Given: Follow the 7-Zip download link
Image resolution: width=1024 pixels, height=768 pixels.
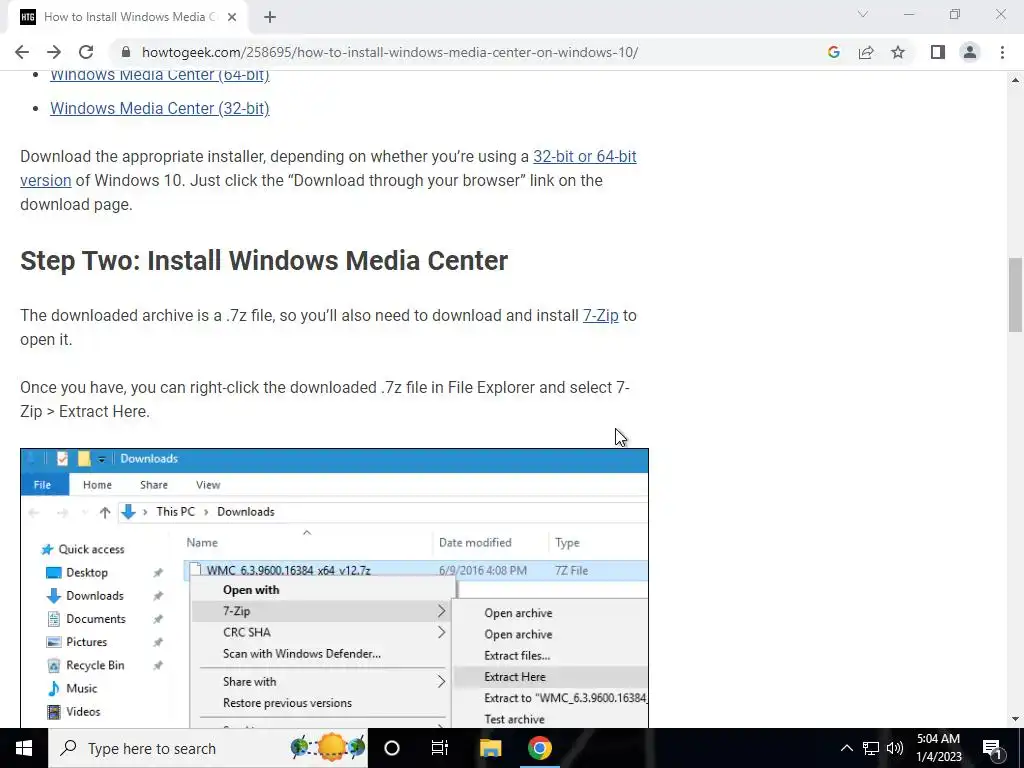Looking at the screenshot, I should pos(600,315).
